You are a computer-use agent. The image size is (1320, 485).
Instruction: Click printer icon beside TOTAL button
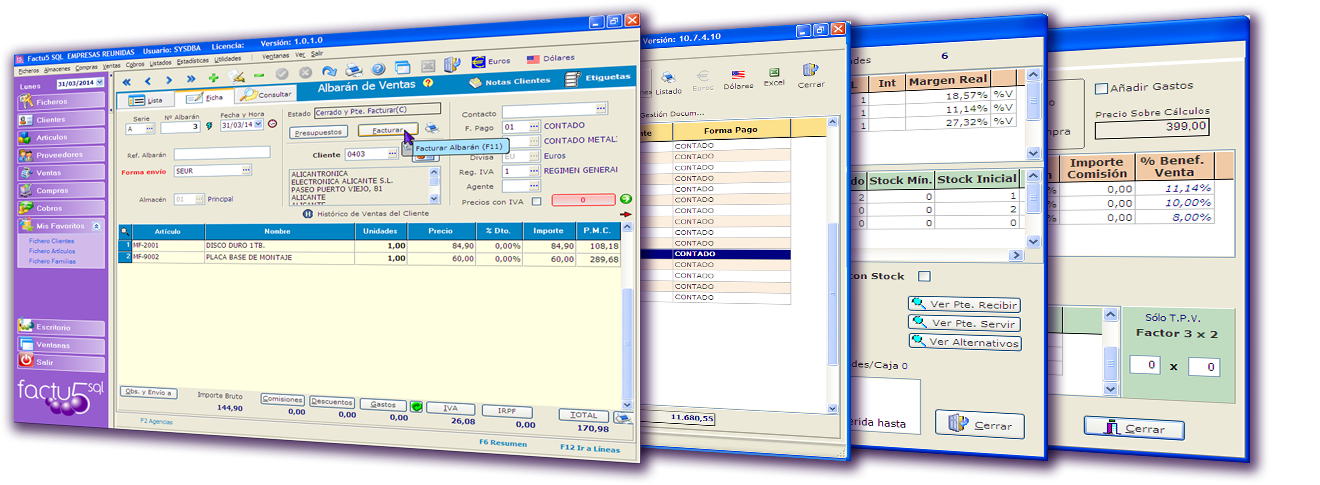click(x=623, y=418)
